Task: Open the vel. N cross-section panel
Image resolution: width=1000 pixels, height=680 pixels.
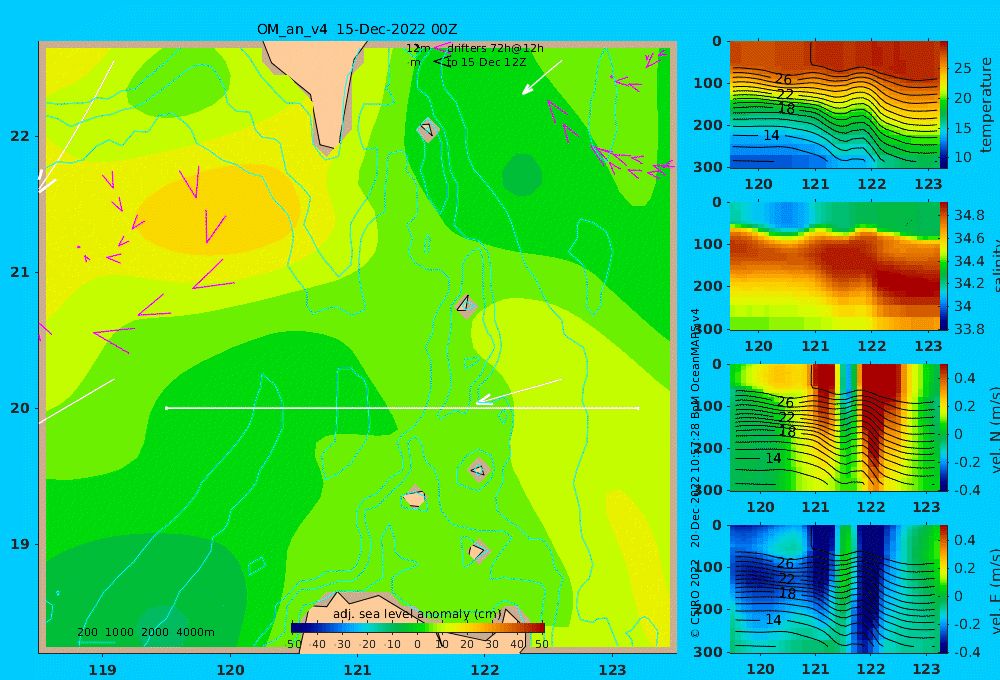Action: (x=834, y=427)
